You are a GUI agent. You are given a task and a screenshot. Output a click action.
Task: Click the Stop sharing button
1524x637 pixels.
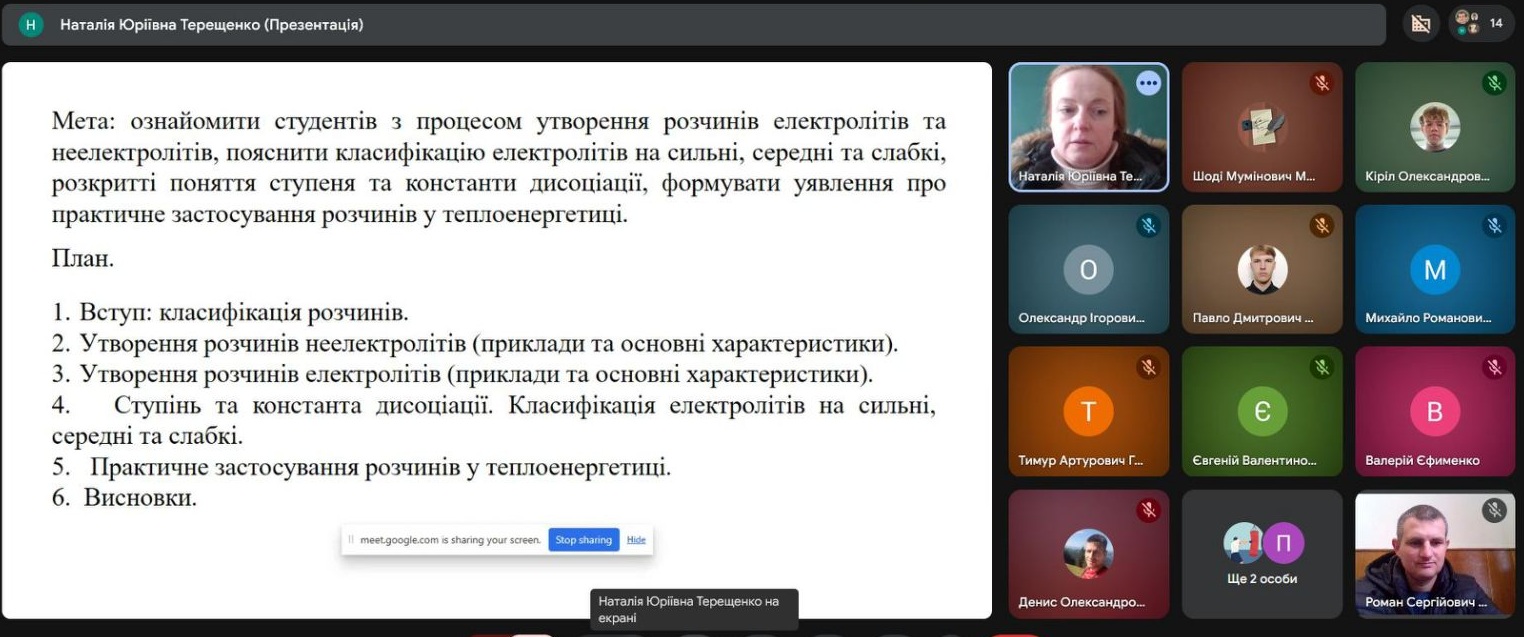coord(584,540)
